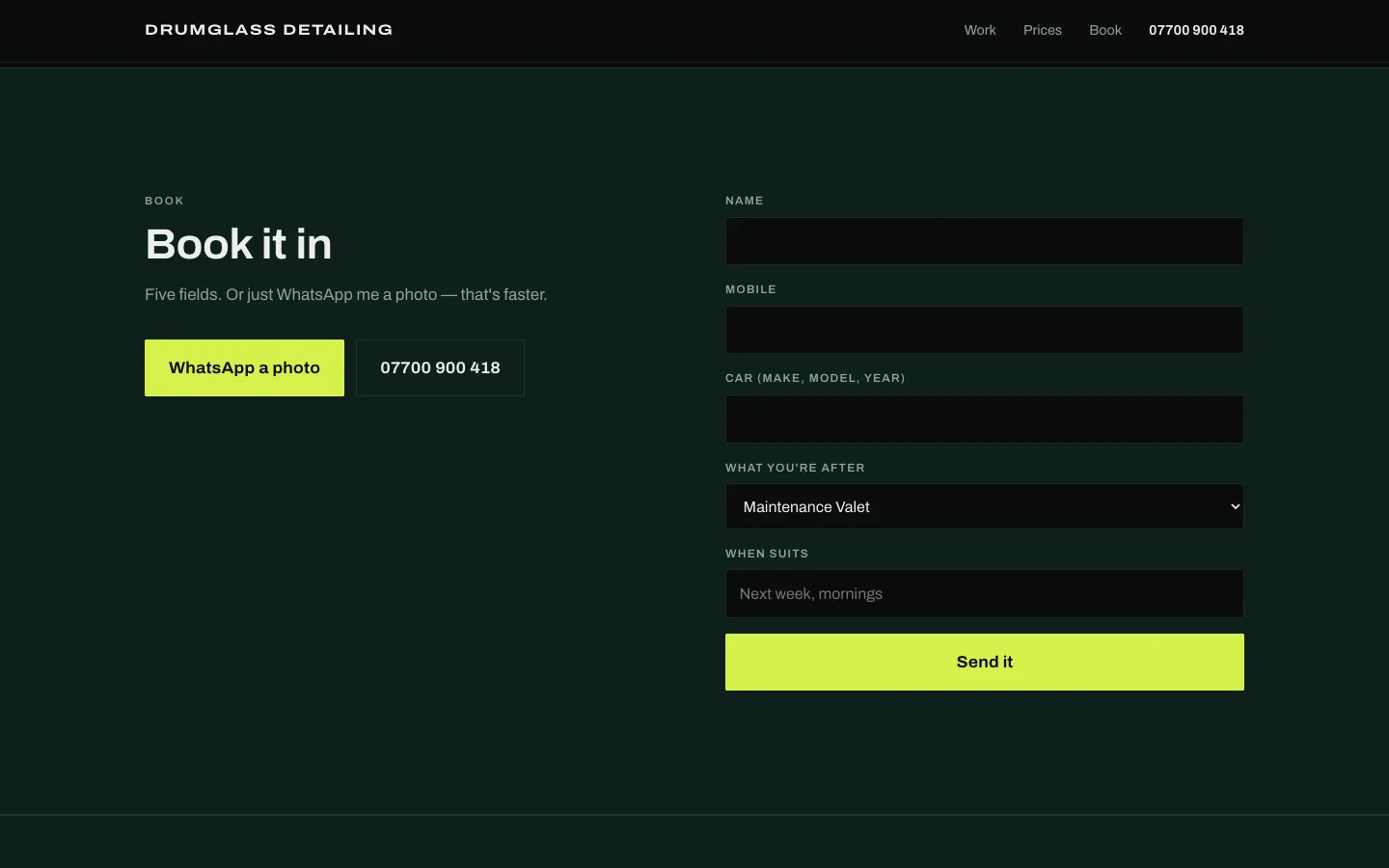This screenshot has height=868, width=1389.
Task: Click the 'Book it in' heading
Action: click(238, 244)
